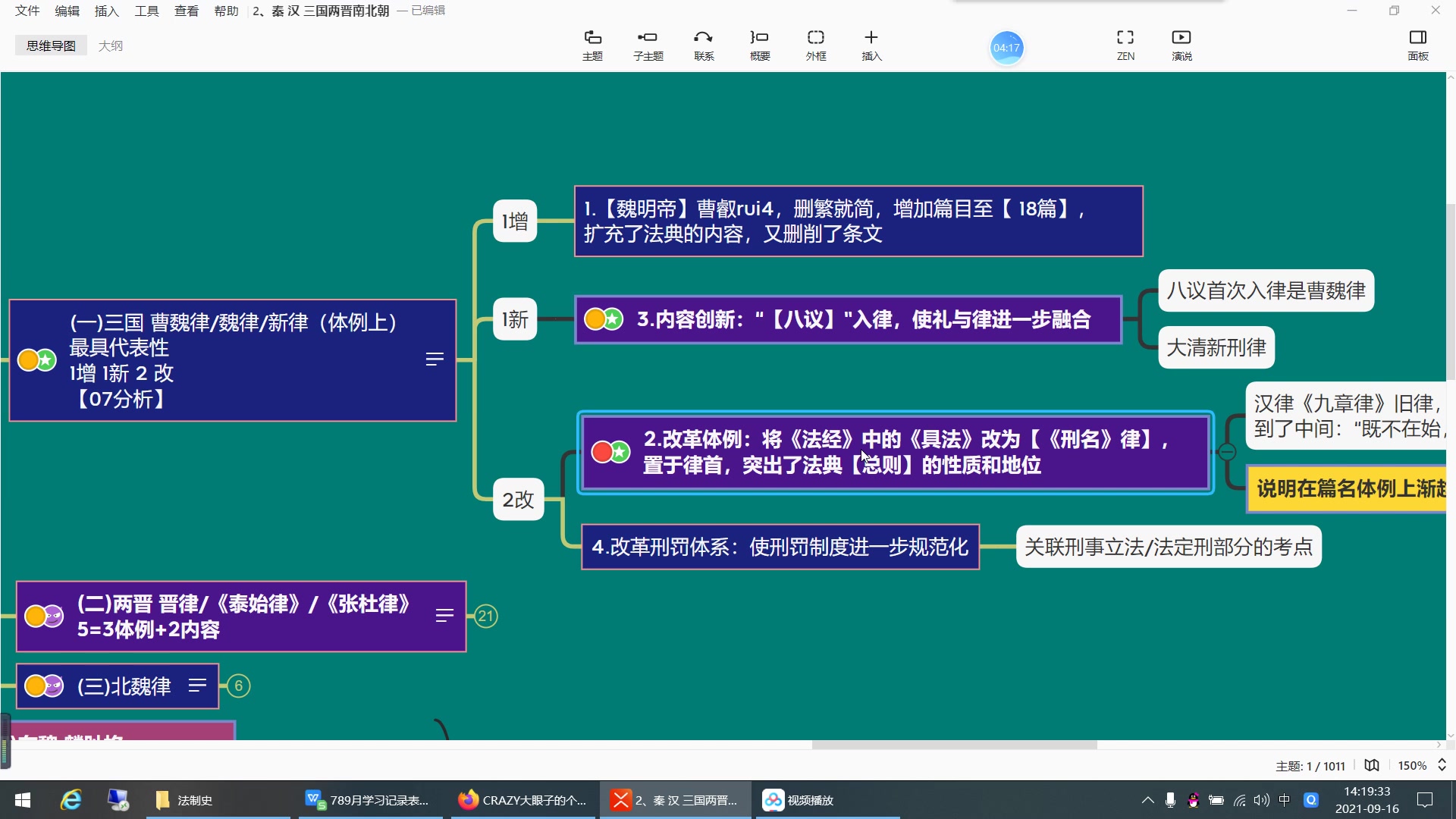Click the volume tray icon

[1261, 800]
